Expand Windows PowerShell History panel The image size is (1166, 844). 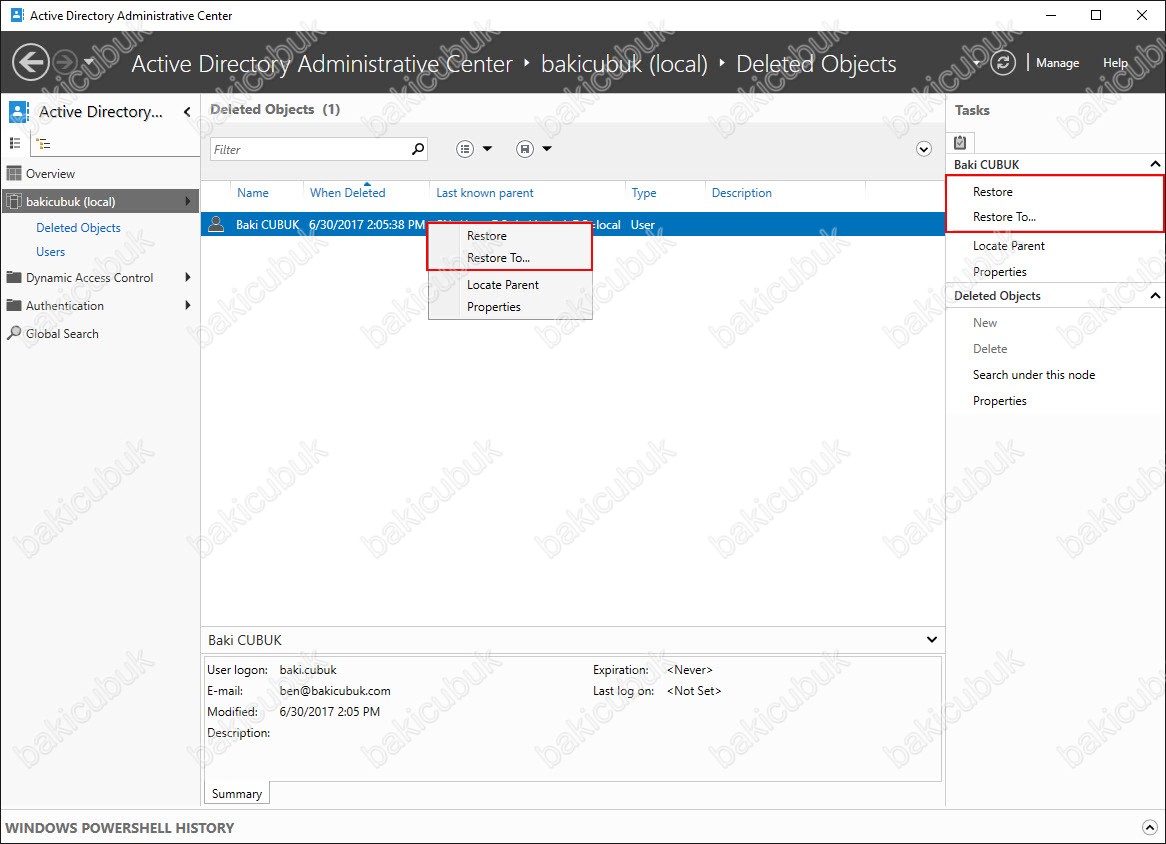coord(1149,828)
